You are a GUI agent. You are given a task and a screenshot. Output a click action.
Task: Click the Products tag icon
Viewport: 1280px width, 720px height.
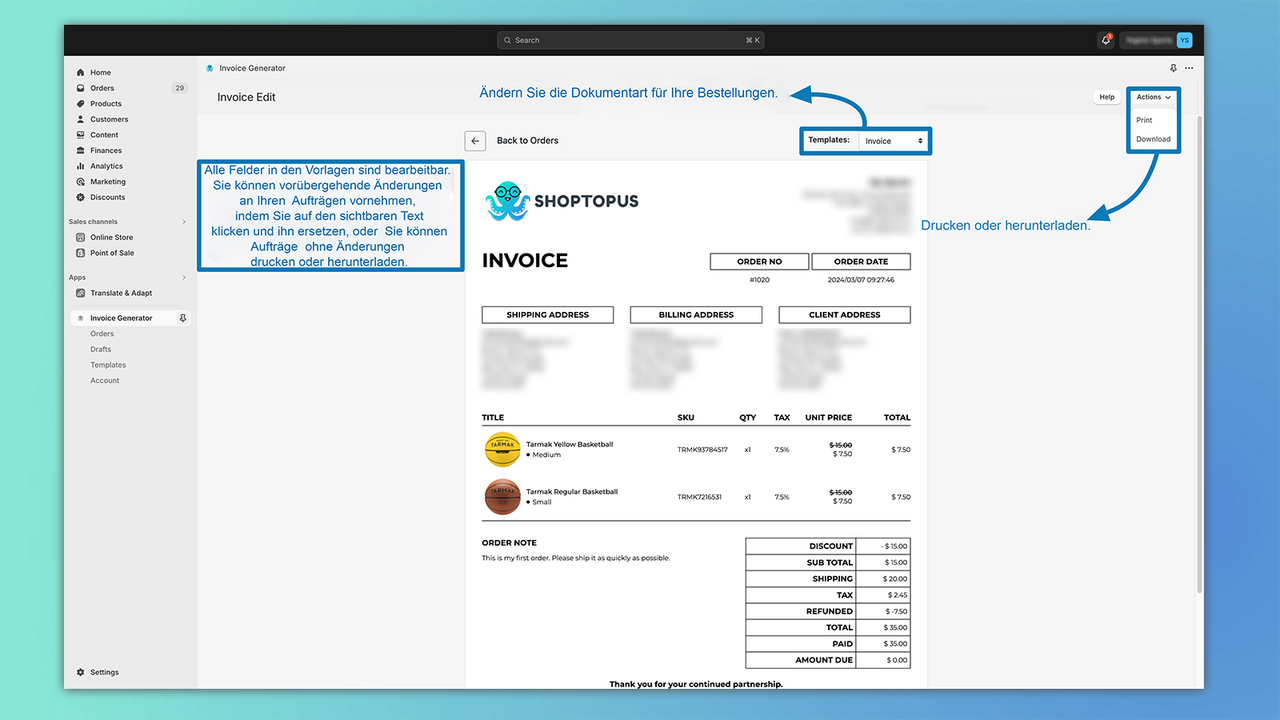(x=80, y=104)
